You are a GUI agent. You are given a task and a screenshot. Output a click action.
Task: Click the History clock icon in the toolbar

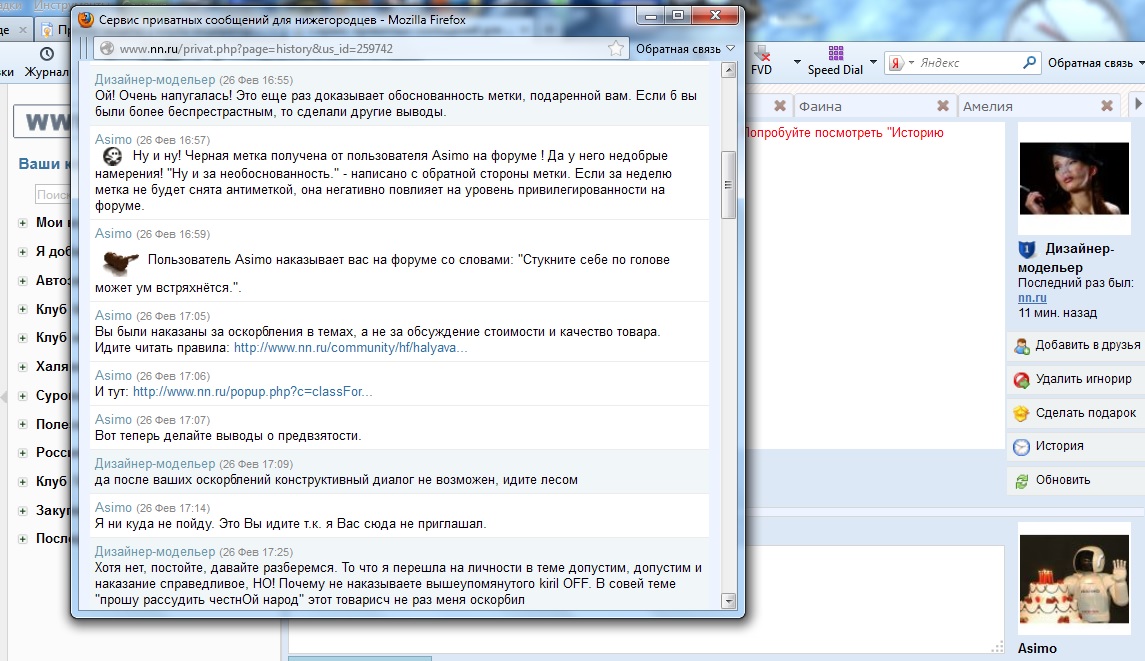coord(46,54)
